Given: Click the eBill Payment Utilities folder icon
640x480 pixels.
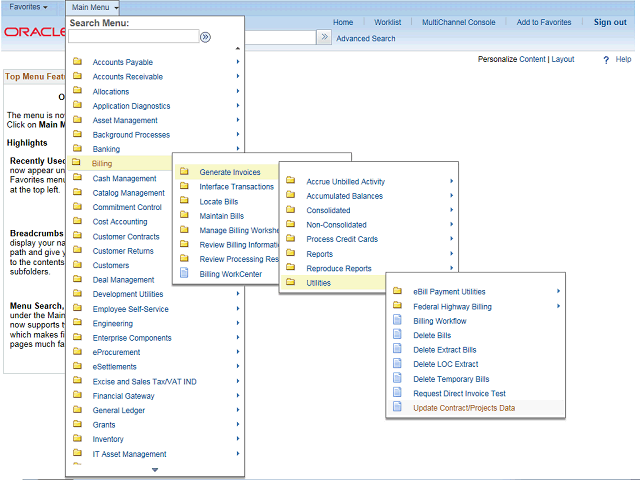Looking at the screenshot, I should pos(398,292).
